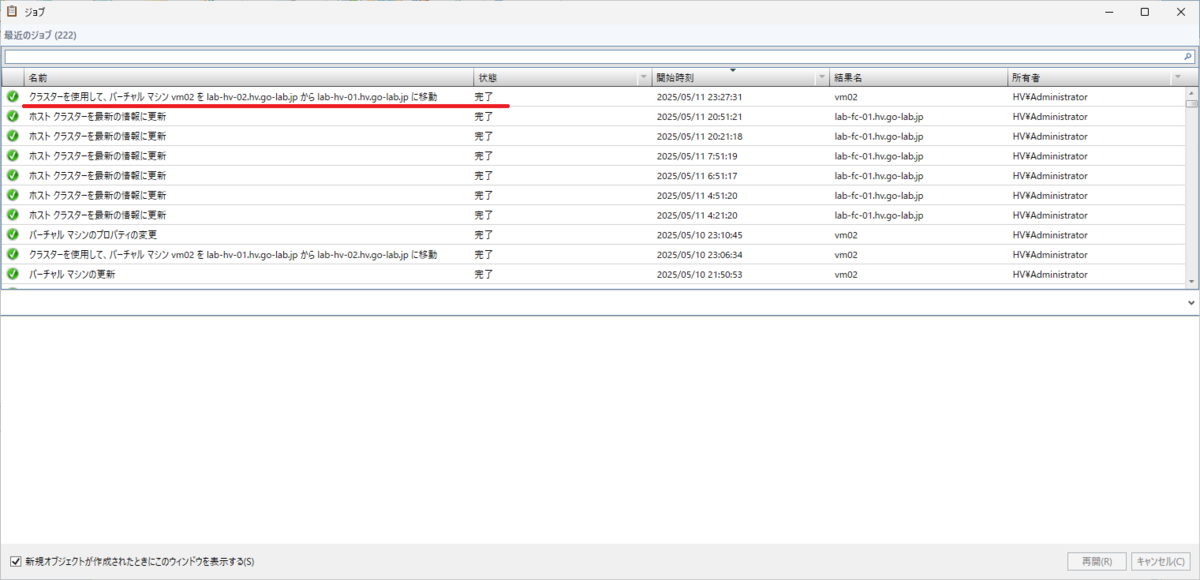The width and height of the screenshot is (1200, 580).
Task: Click the completed icon on the 7:51:19 row
Action: pos(13,156)
